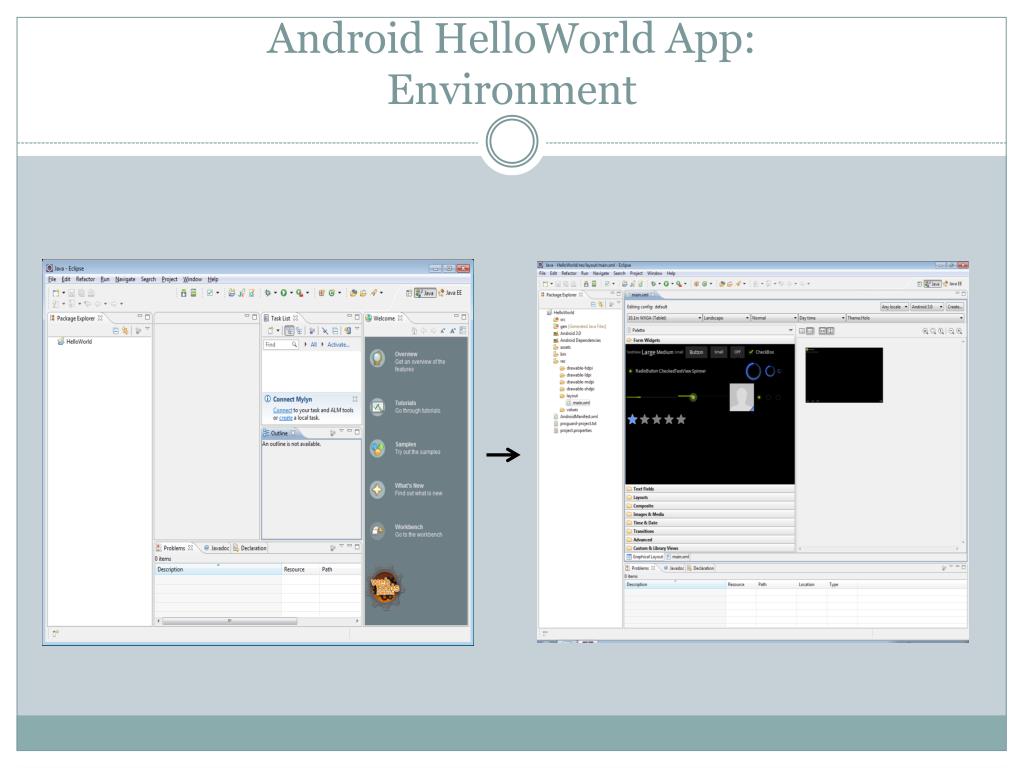Image resolution: width=1024 pixels, height=768 pixels.
Task: Select Button widget in palette
Action: (696, 352)
